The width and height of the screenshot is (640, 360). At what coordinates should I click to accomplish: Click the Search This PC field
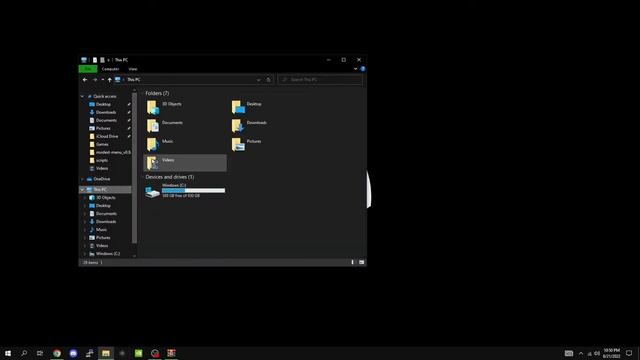click(x=320, y=80)
